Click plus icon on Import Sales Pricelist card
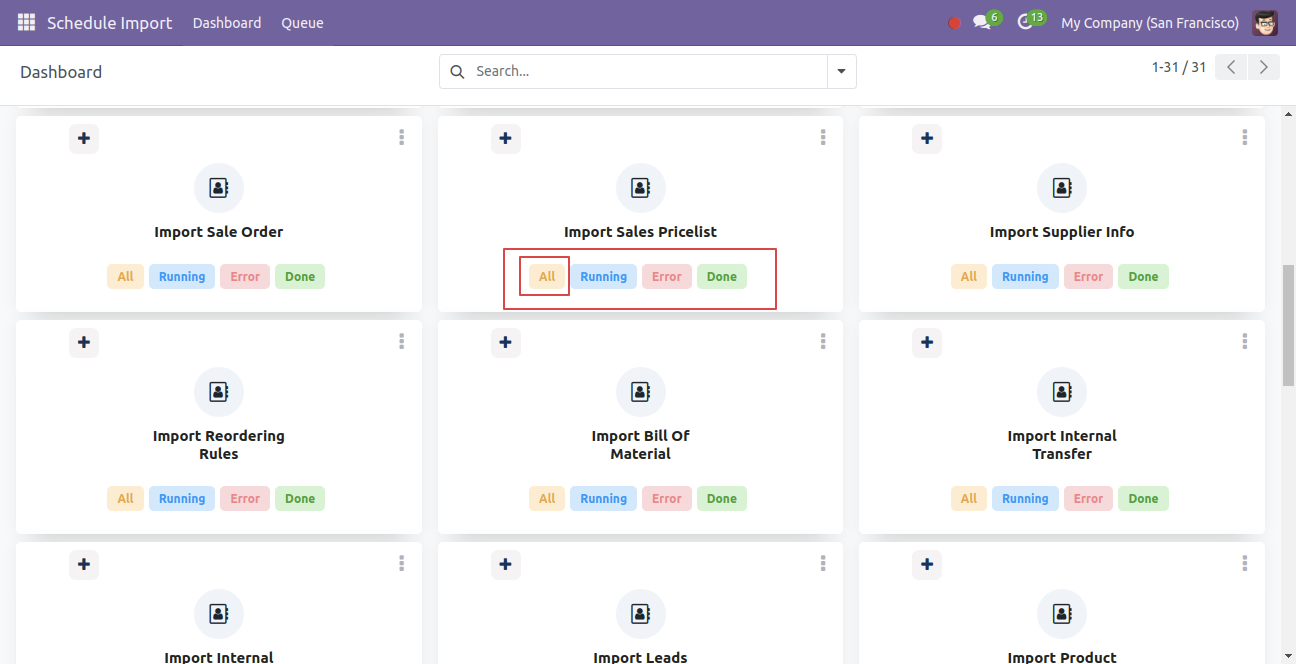The image size is (1296, 664). pyautogui.click(x=506, y=138)
